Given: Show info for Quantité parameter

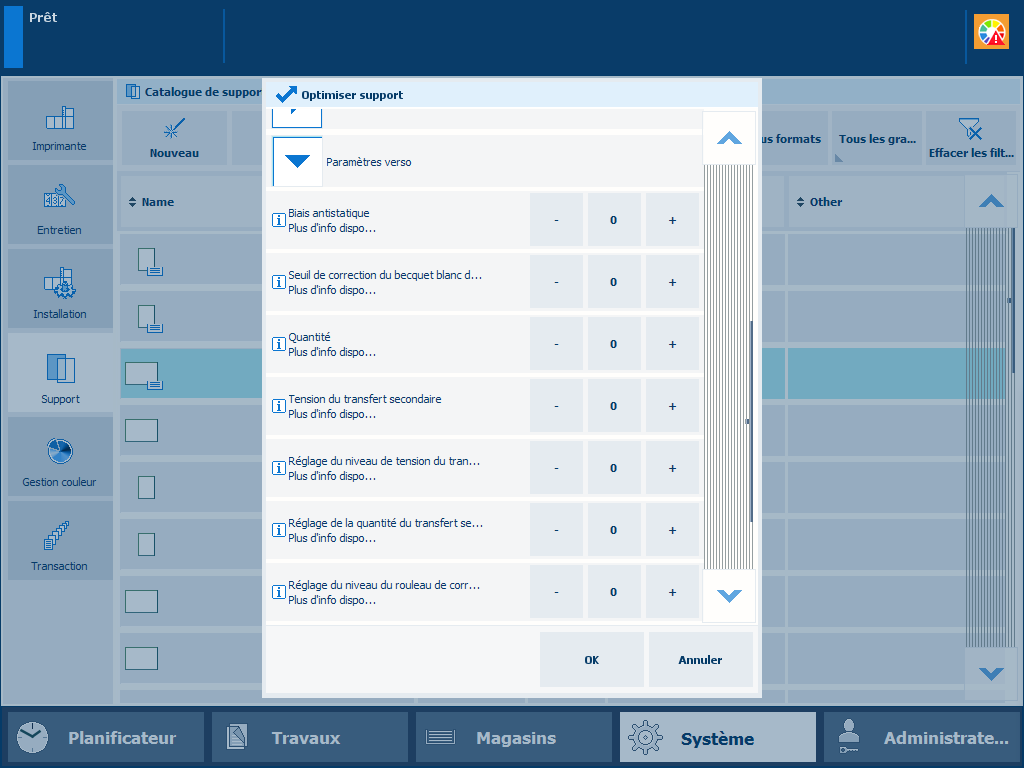Looking at the screenshot, I should click(279, 344).
